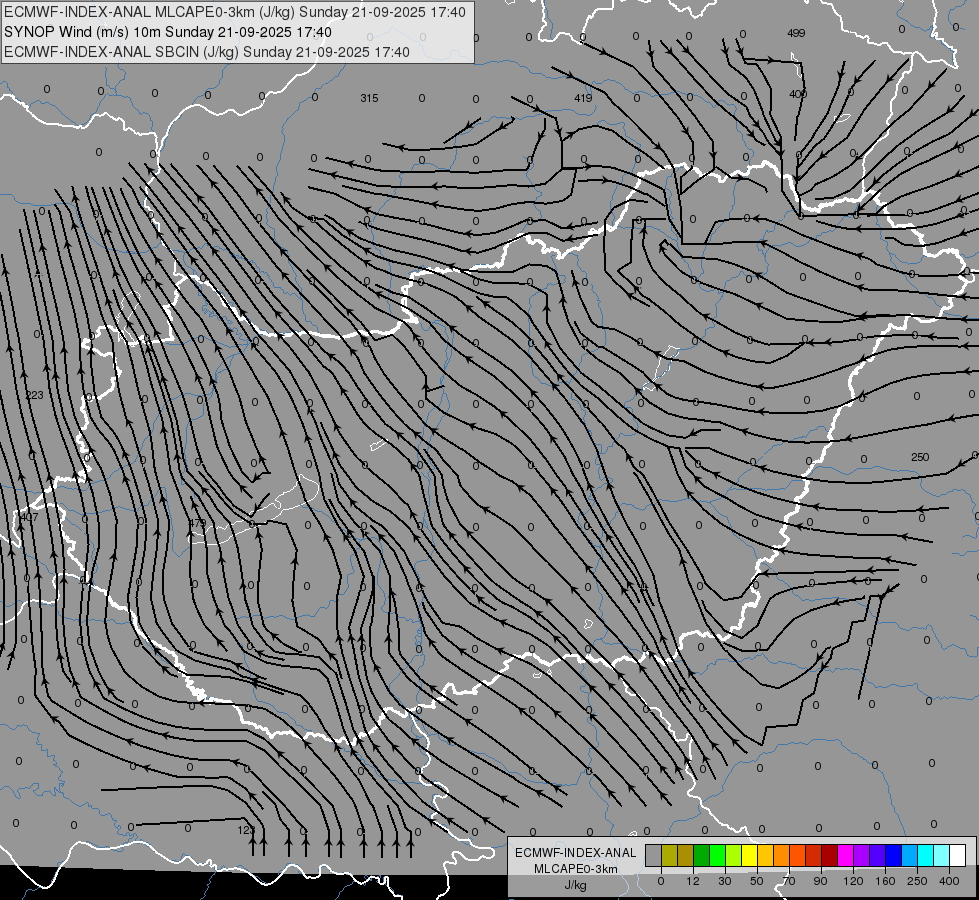Click the legend tick label 50
The image size is (979, 900).
pyautogui.click(x=757, y=881)
